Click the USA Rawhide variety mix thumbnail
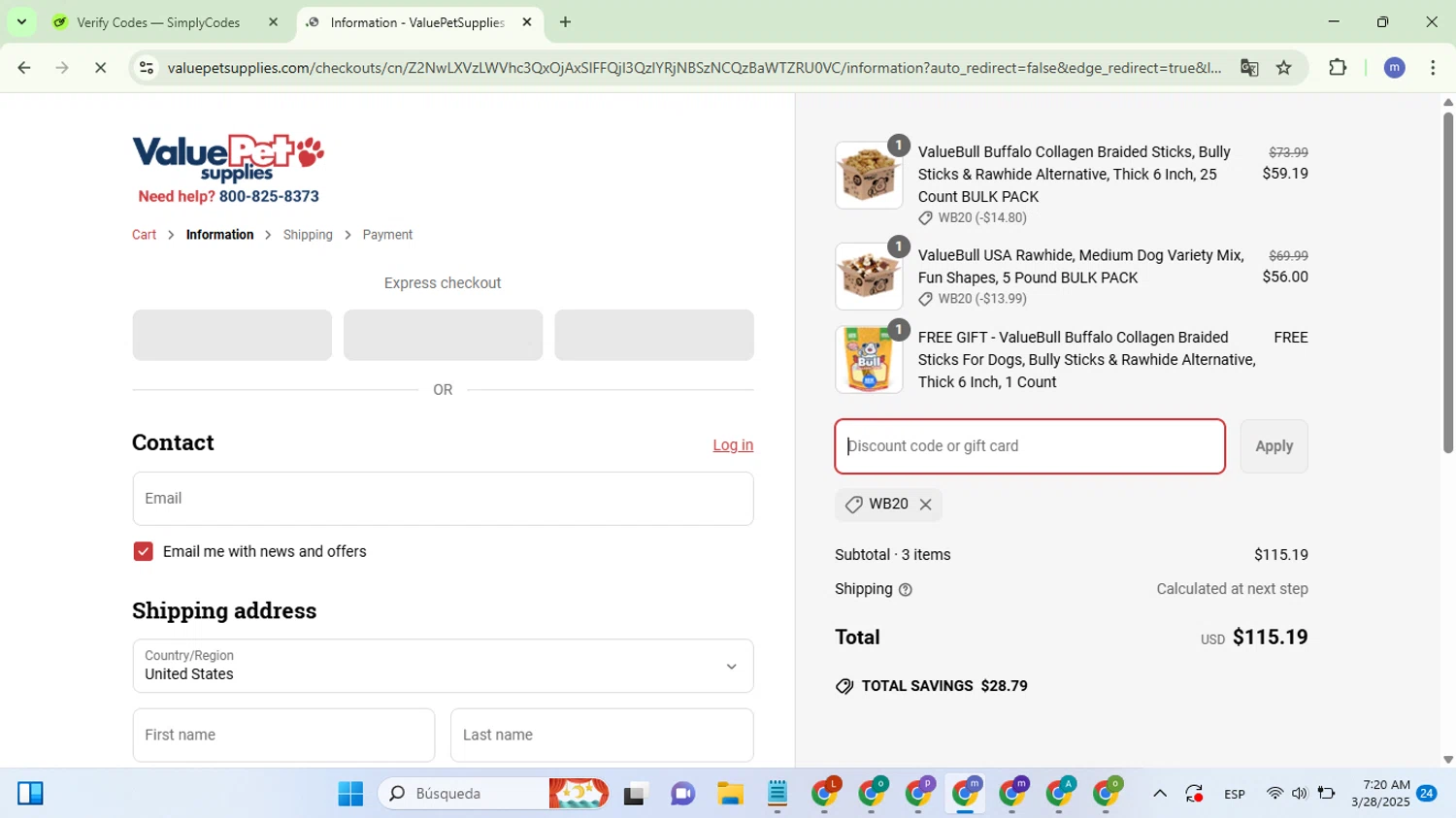Viewport: 1456px width, 818px height. [x=869, y=277]
